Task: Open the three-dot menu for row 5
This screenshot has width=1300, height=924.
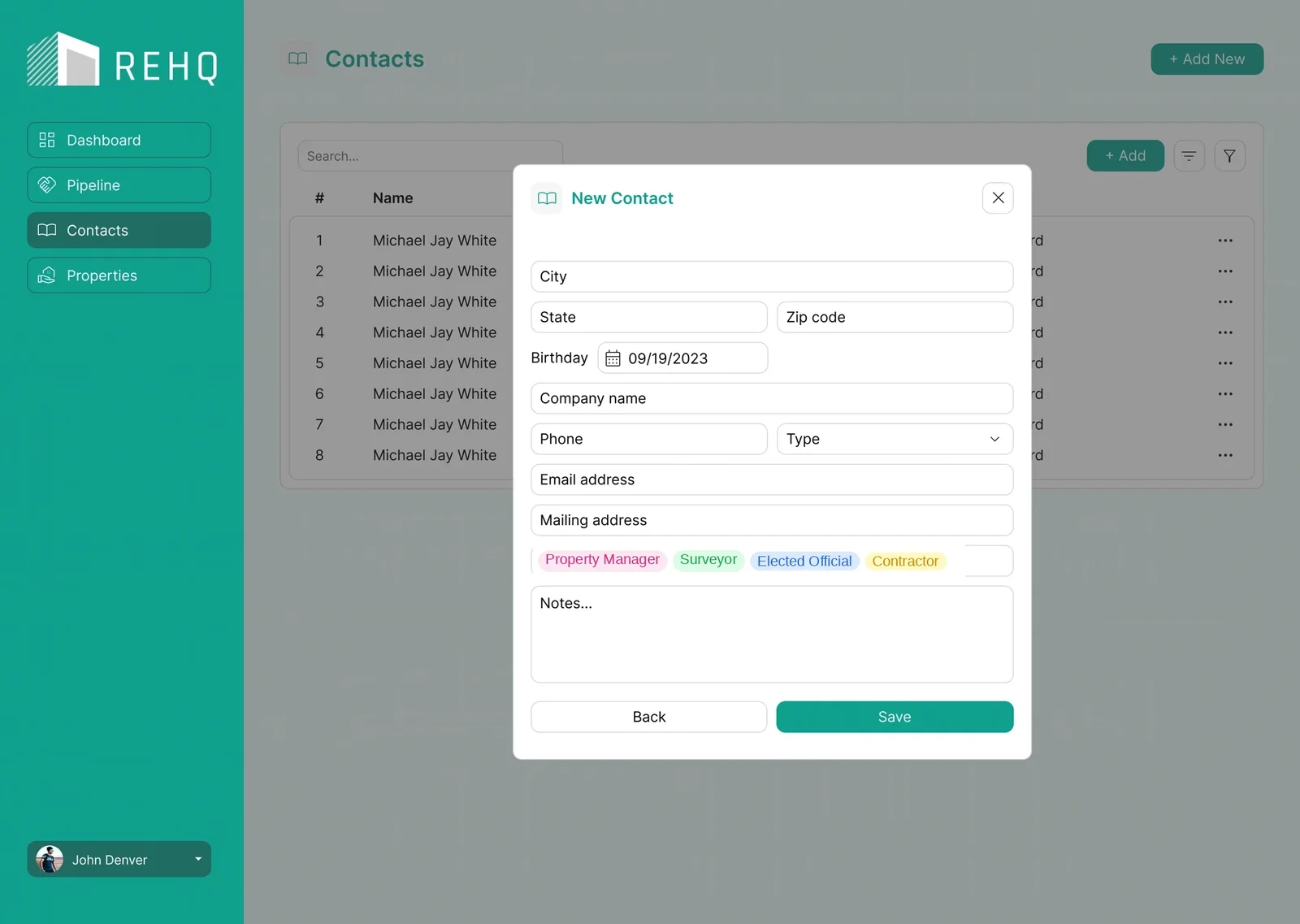Action: pos(1225,363)
